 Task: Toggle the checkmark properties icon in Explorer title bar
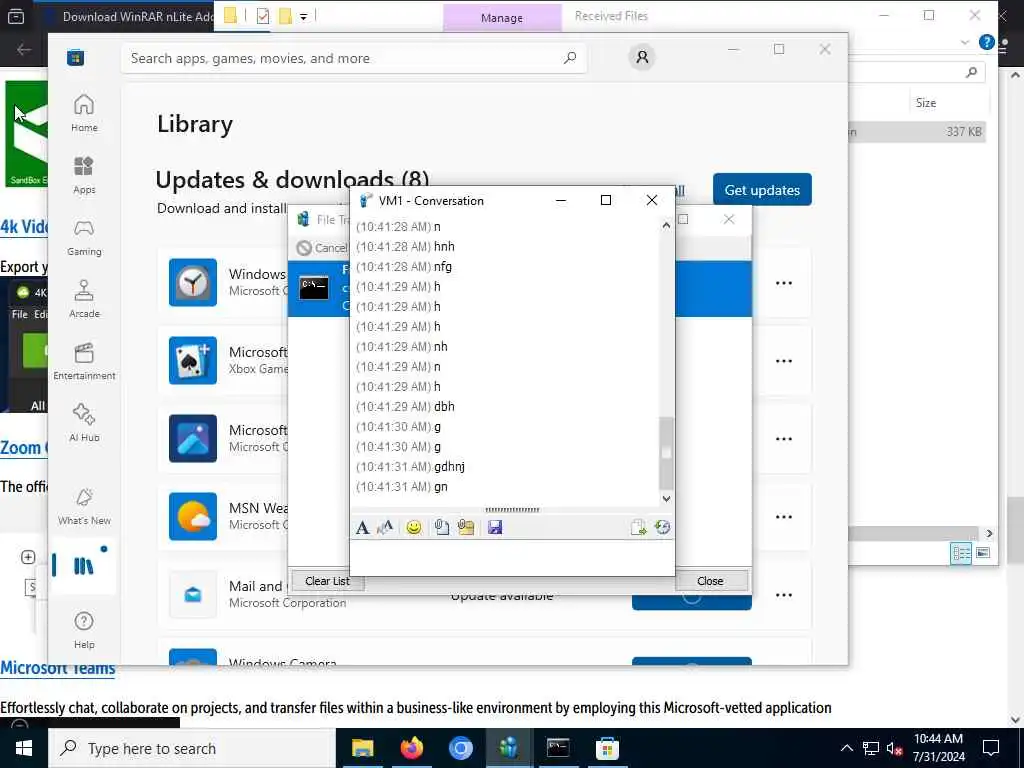pos(263,16)
